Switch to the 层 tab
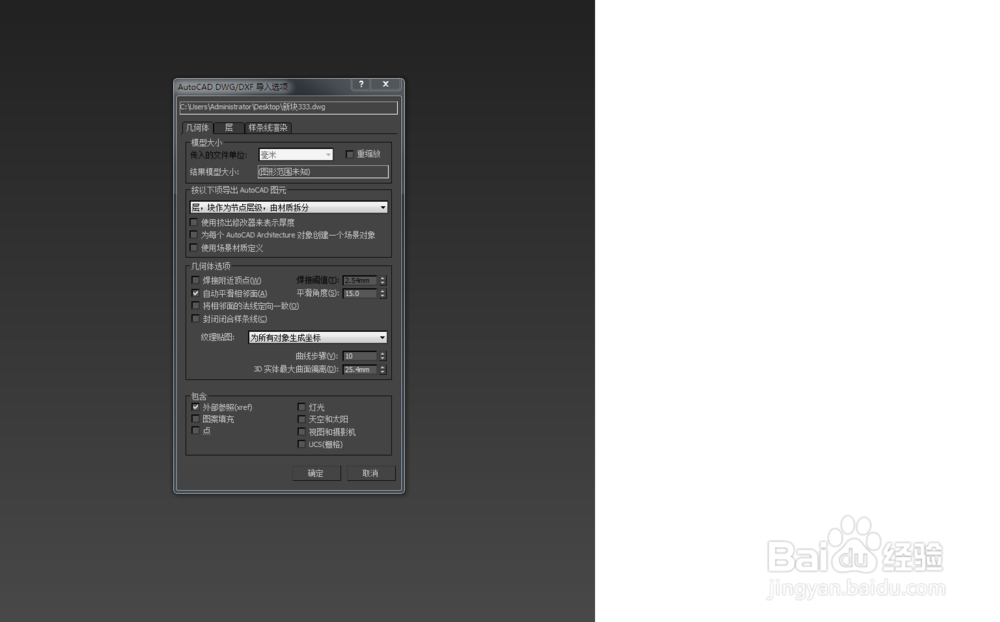 [229, 128]
